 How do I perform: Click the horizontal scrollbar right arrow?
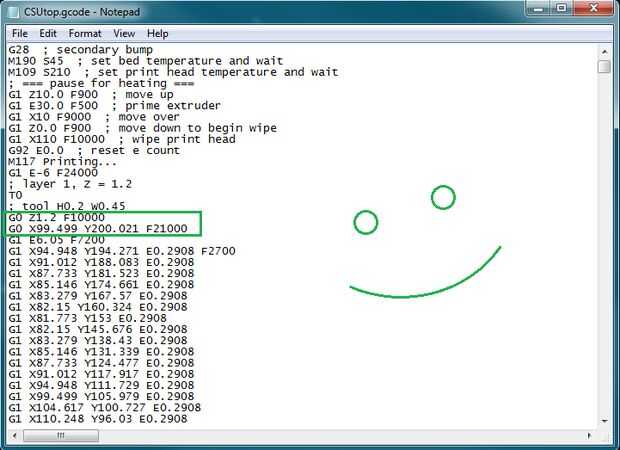(x=589, y=436)
